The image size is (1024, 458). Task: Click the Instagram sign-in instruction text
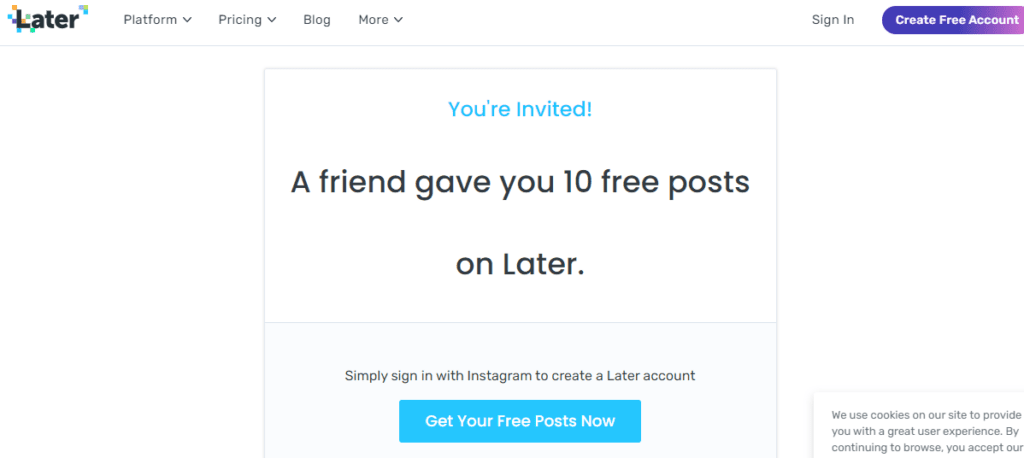[x=520, y=376]
